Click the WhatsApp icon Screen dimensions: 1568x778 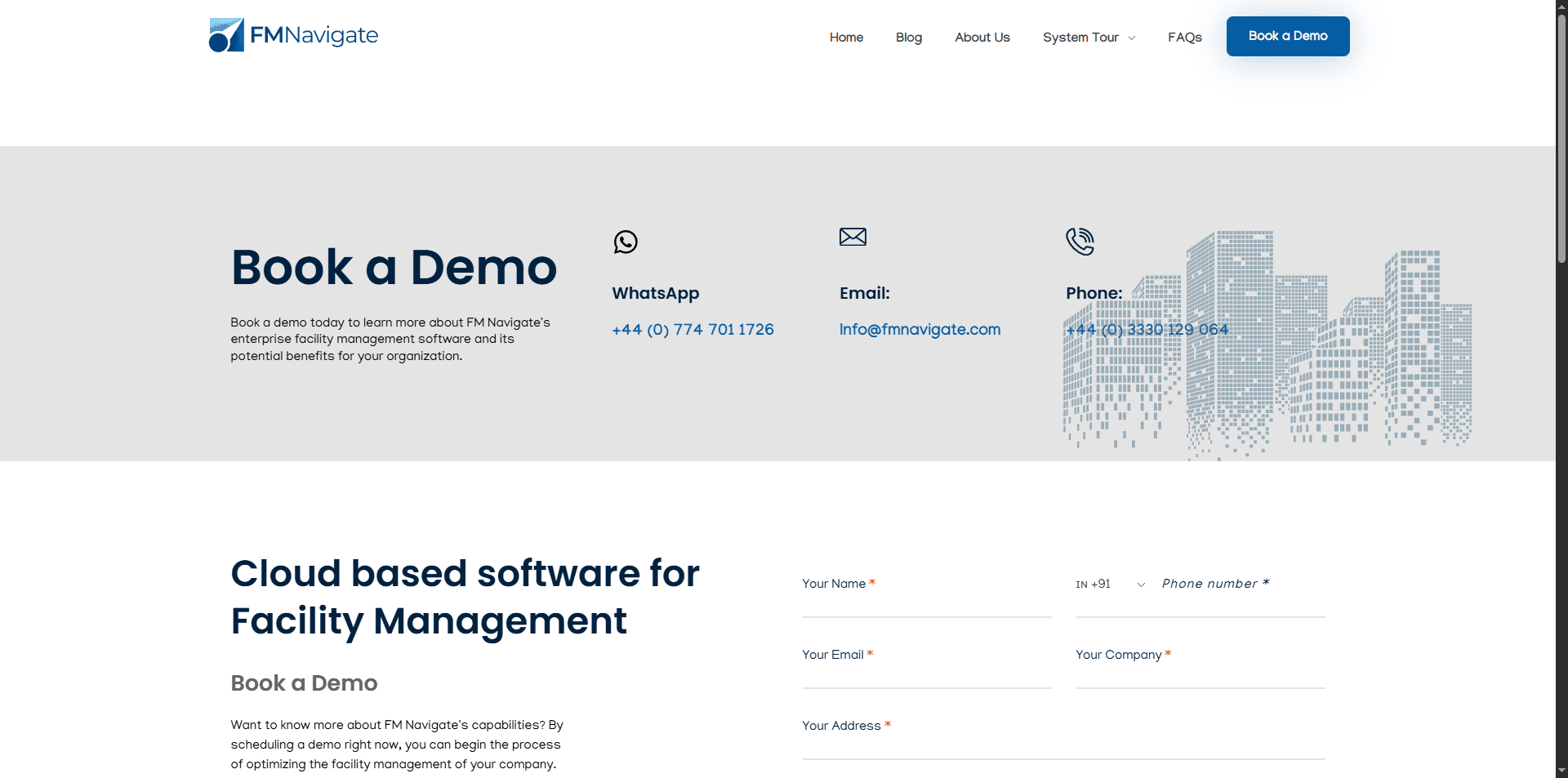pos(626,242)
